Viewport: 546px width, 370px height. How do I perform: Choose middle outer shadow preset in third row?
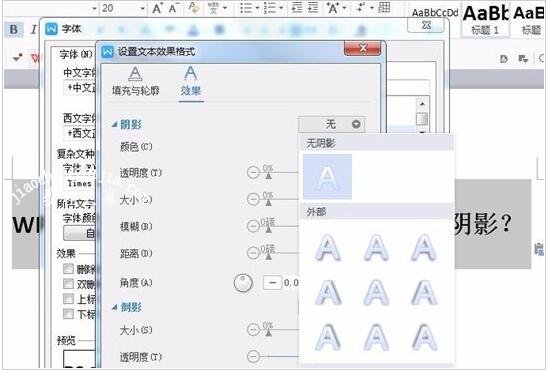[x=376, y=337]
